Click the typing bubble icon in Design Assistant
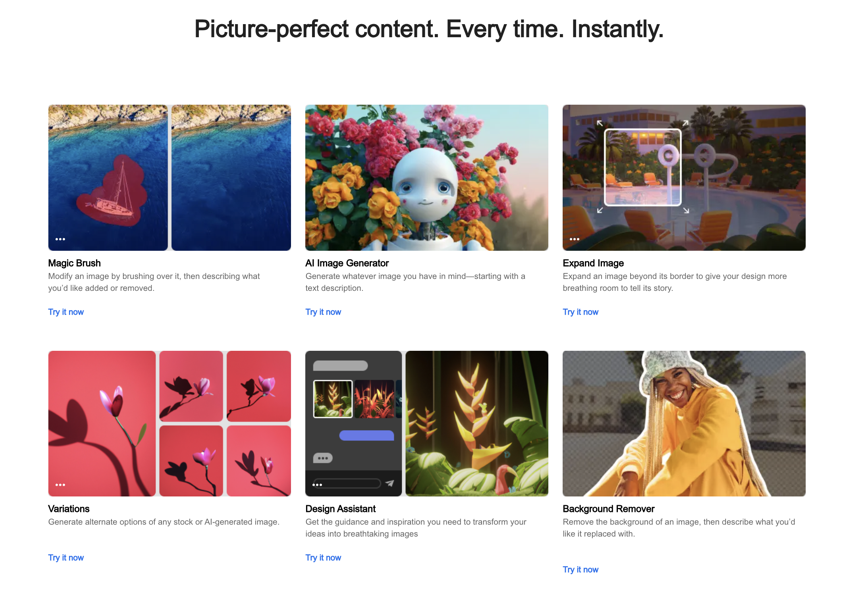The width and height of the screenshot is (860, 596). tap(322, 458)
